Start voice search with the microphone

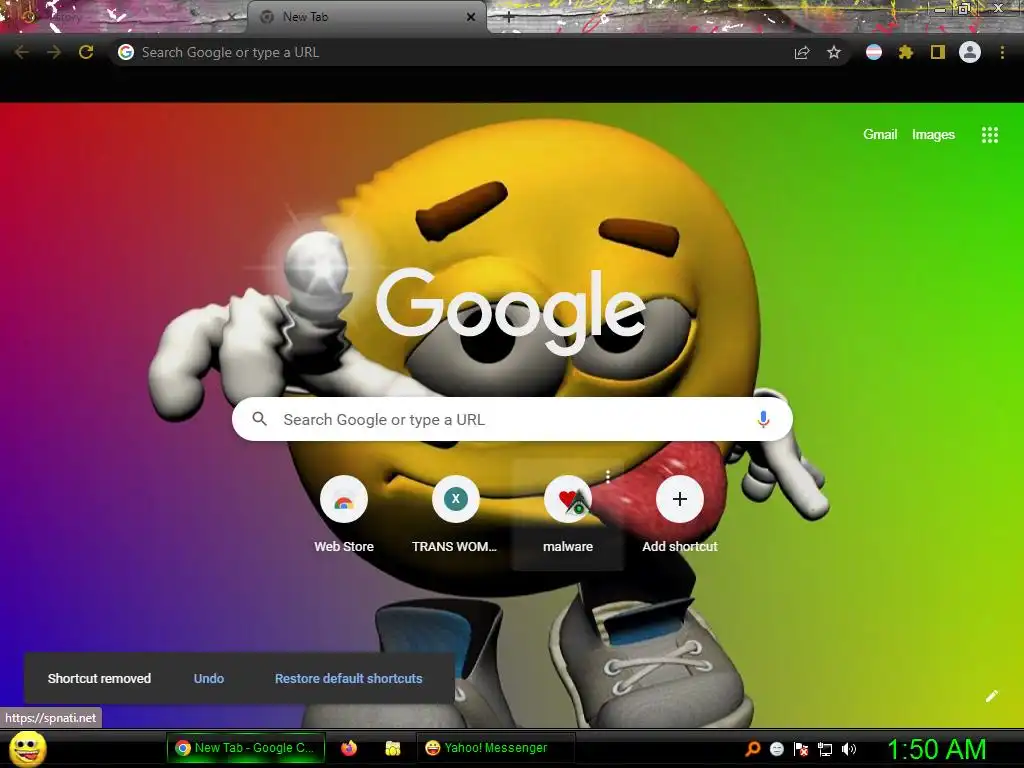coord(763,419)
